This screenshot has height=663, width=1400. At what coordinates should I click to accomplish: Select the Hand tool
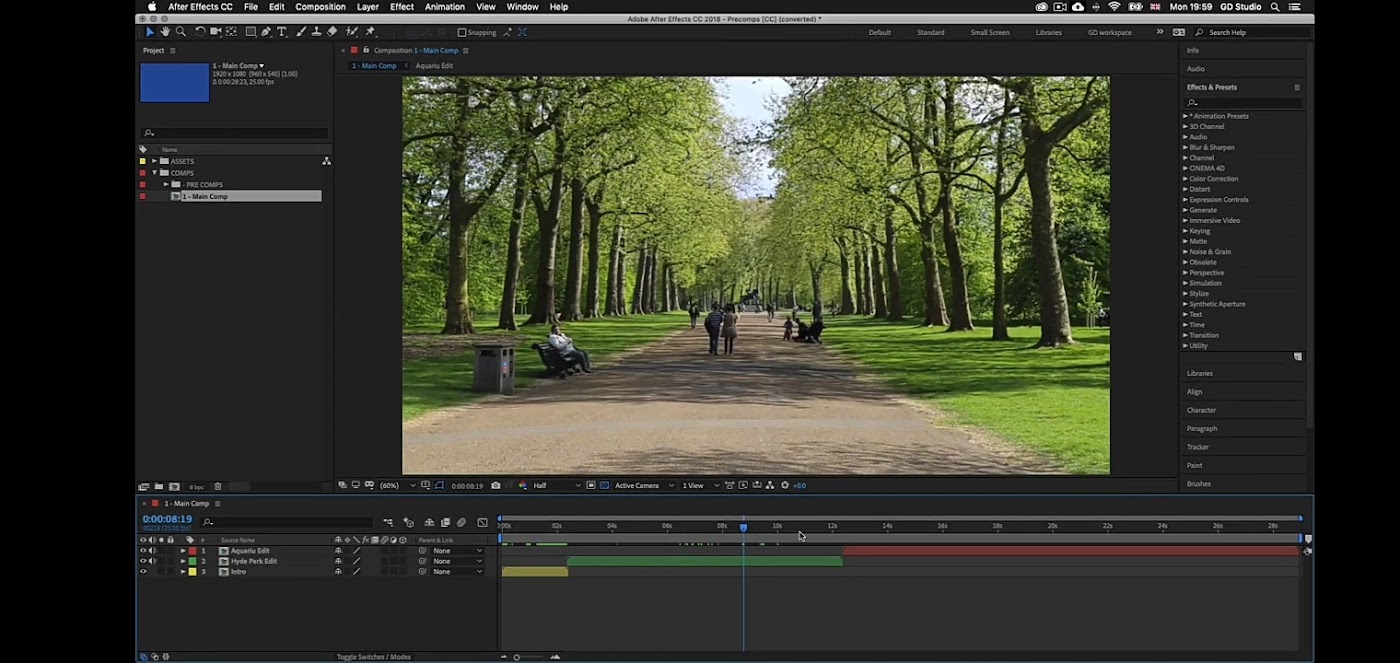(x=165, y=32)
